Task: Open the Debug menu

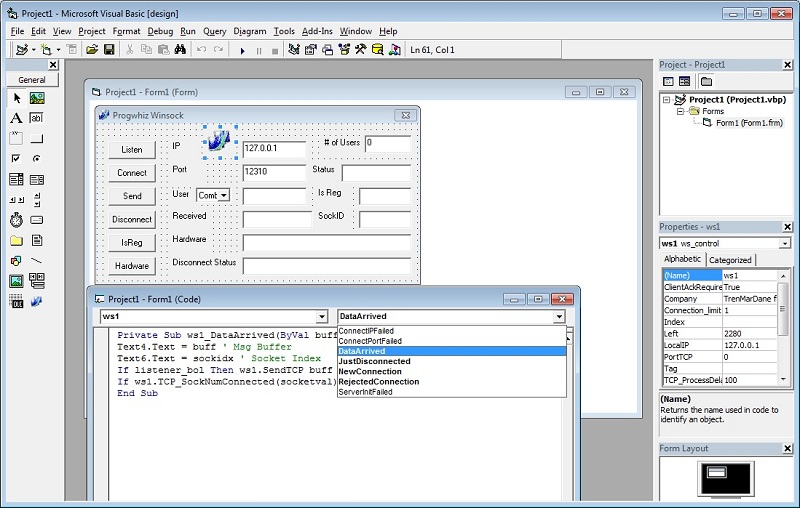Action: coord(160,31)
